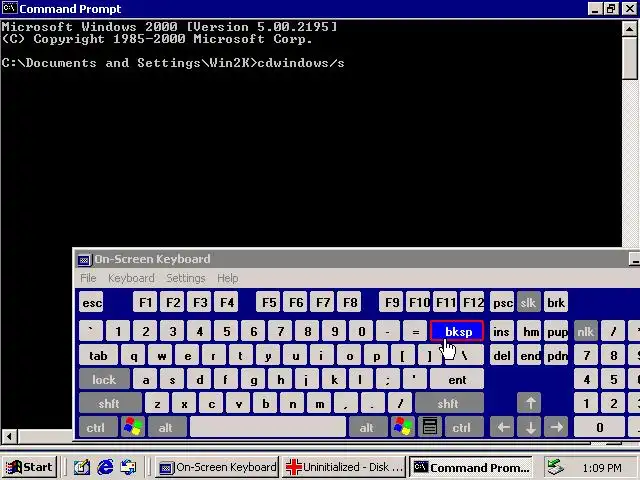Viewport: 640px width, 480px height.
Task: Click Command Prompt horizontal scrollbar left arrow
Action: [9, 436]
